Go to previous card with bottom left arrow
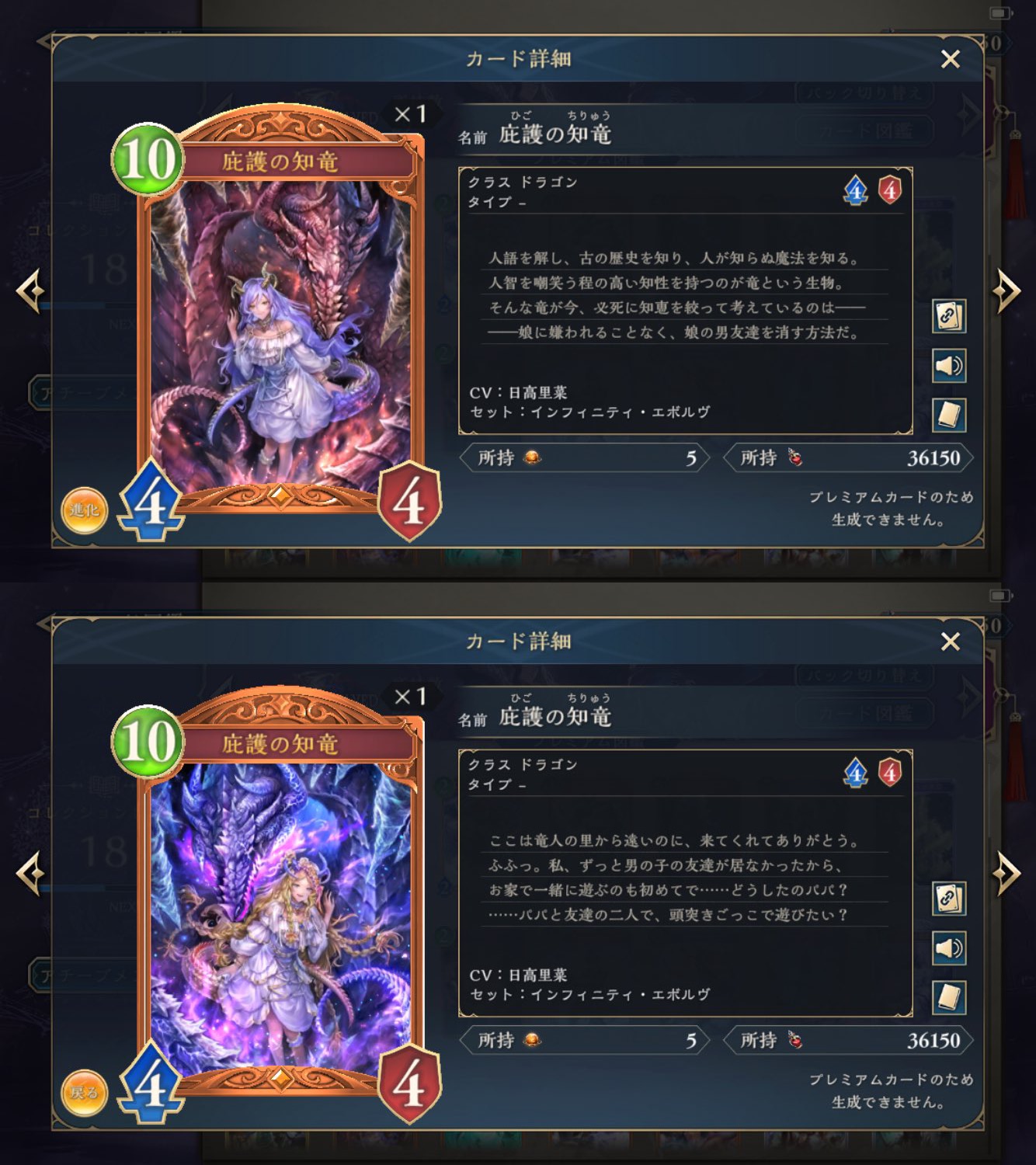Image resolution: width=1036 pixels, height=1165 pixels. [30, 874]
